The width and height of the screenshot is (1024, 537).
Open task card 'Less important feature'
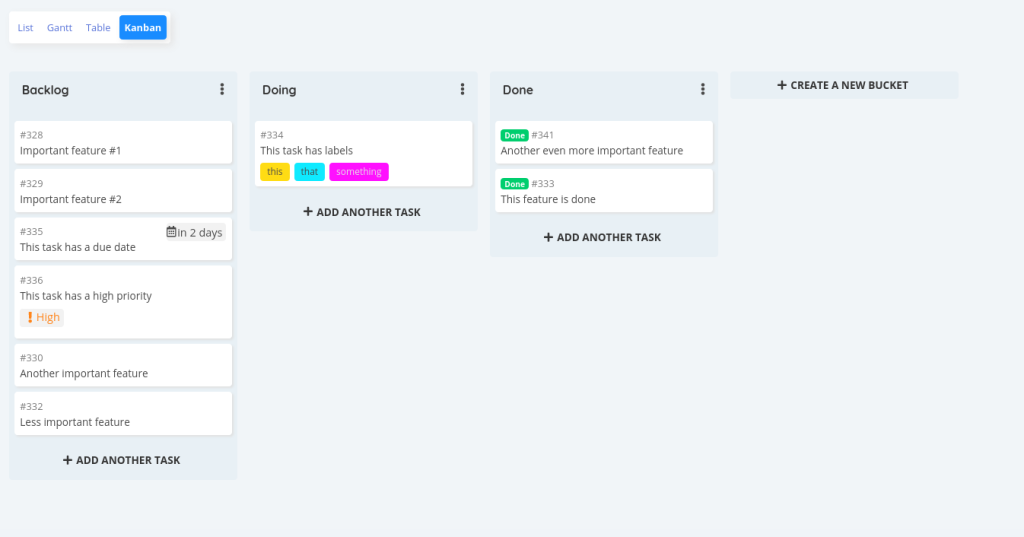coord(123,414)
